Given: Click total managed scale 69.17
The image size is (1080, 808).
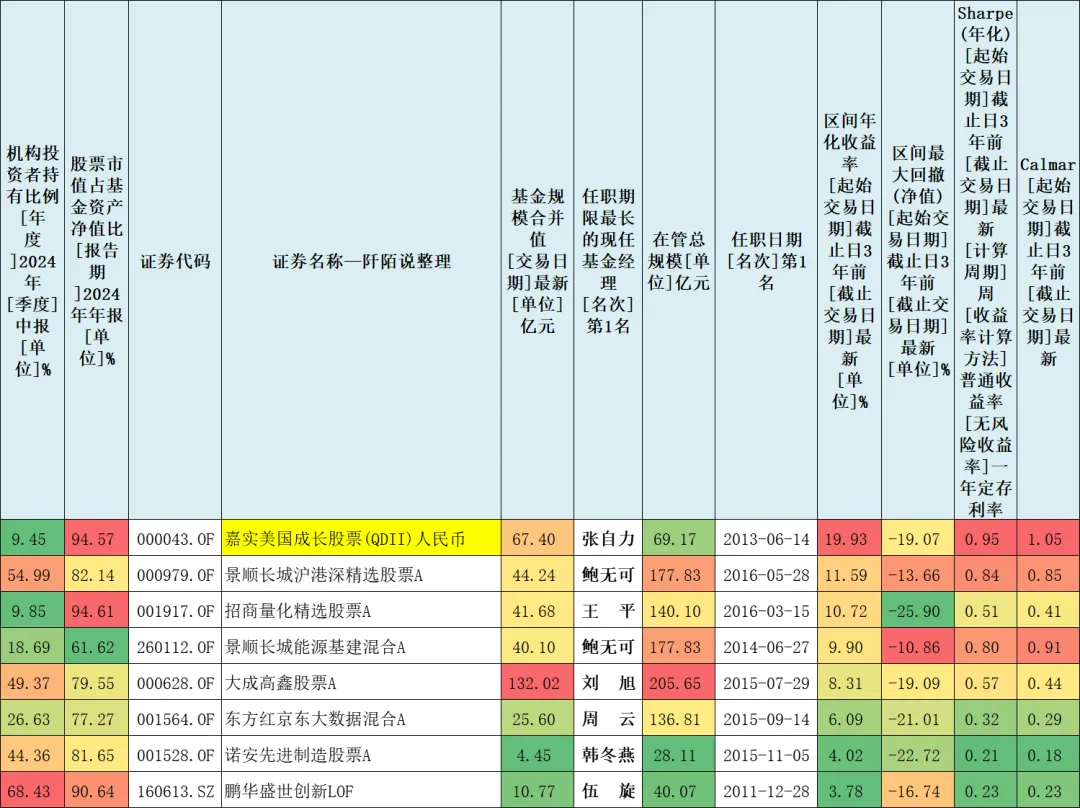Looking at the screenshot, I should click(x=675, y=539).
